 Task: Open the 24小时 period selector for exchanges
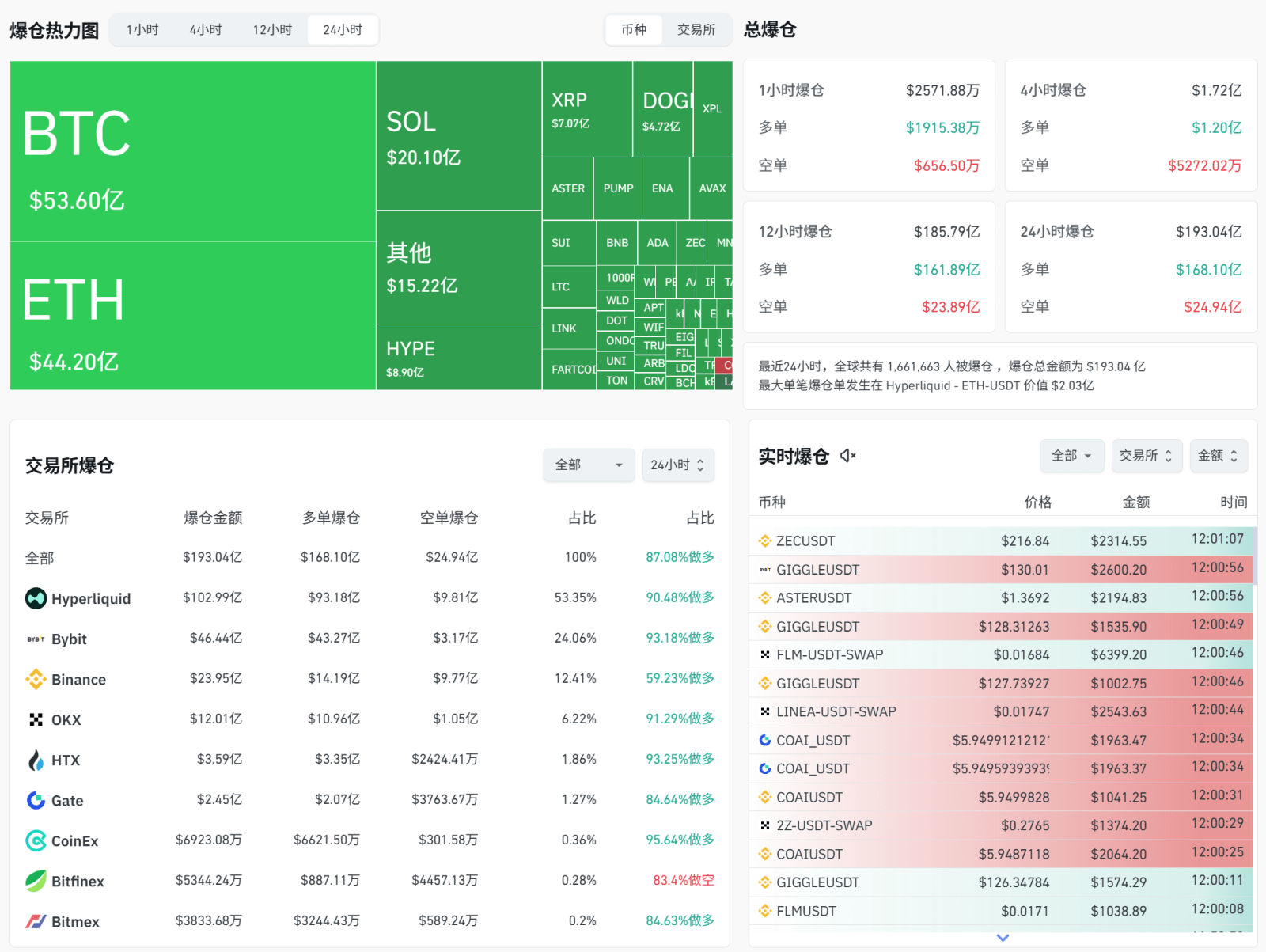[677, 465]
